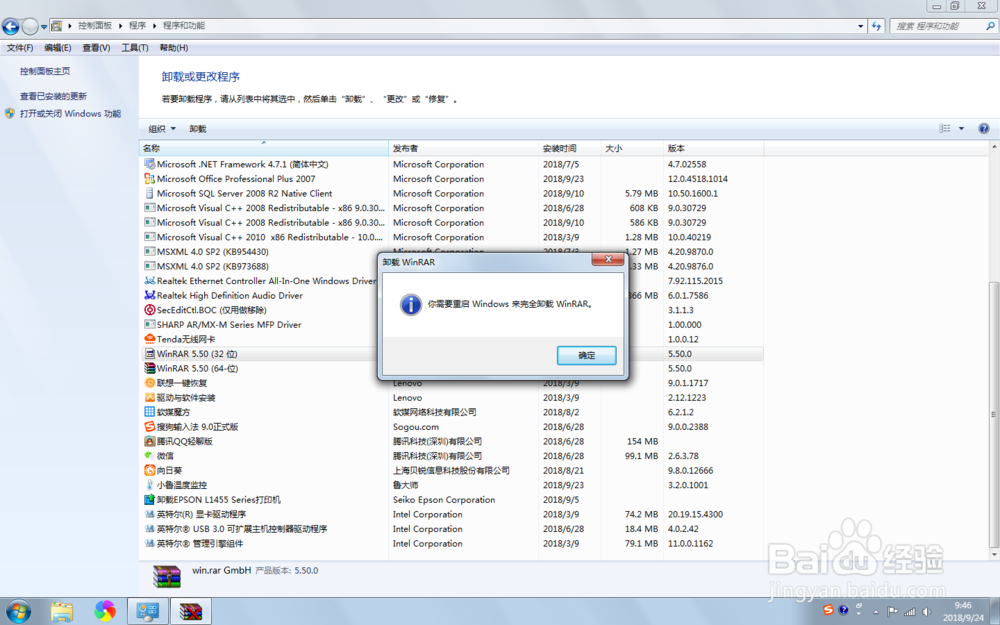Sort by 名称 column header
The image size is (1000, 625).
click(263, 149)
